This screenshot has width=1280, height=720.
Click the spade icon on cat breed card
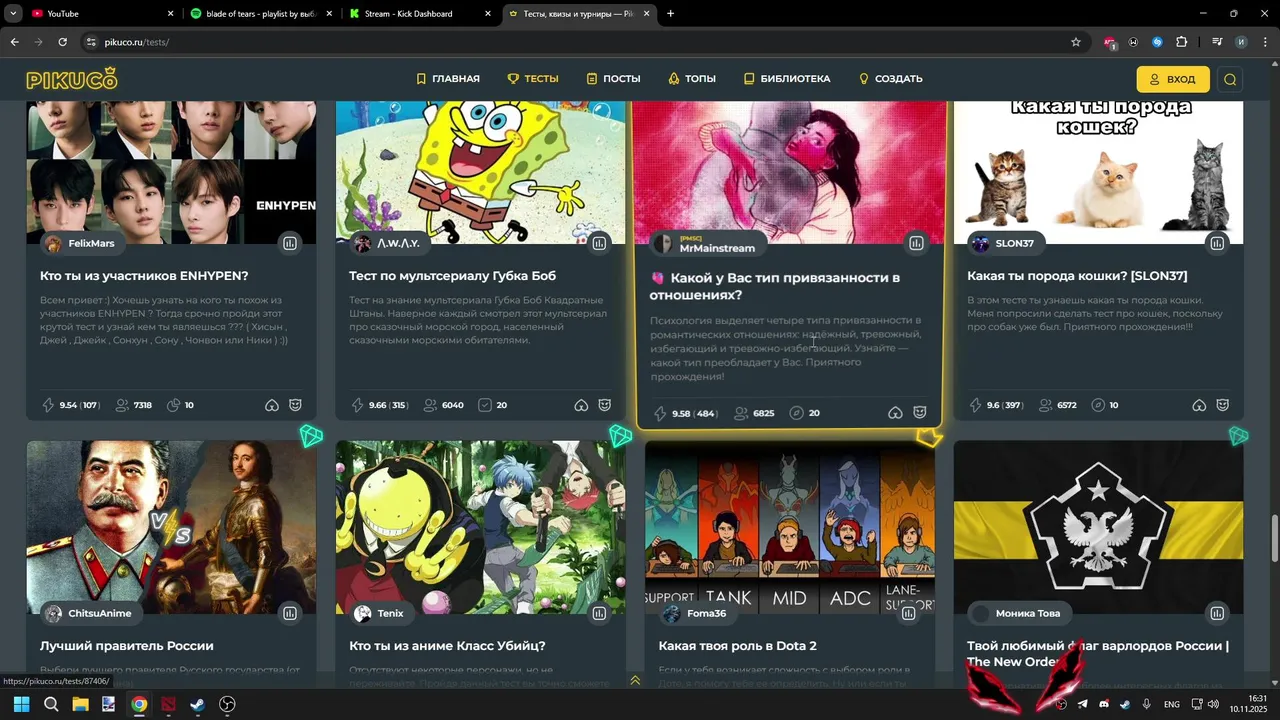pyautogui.click(x=1199, y=405)
